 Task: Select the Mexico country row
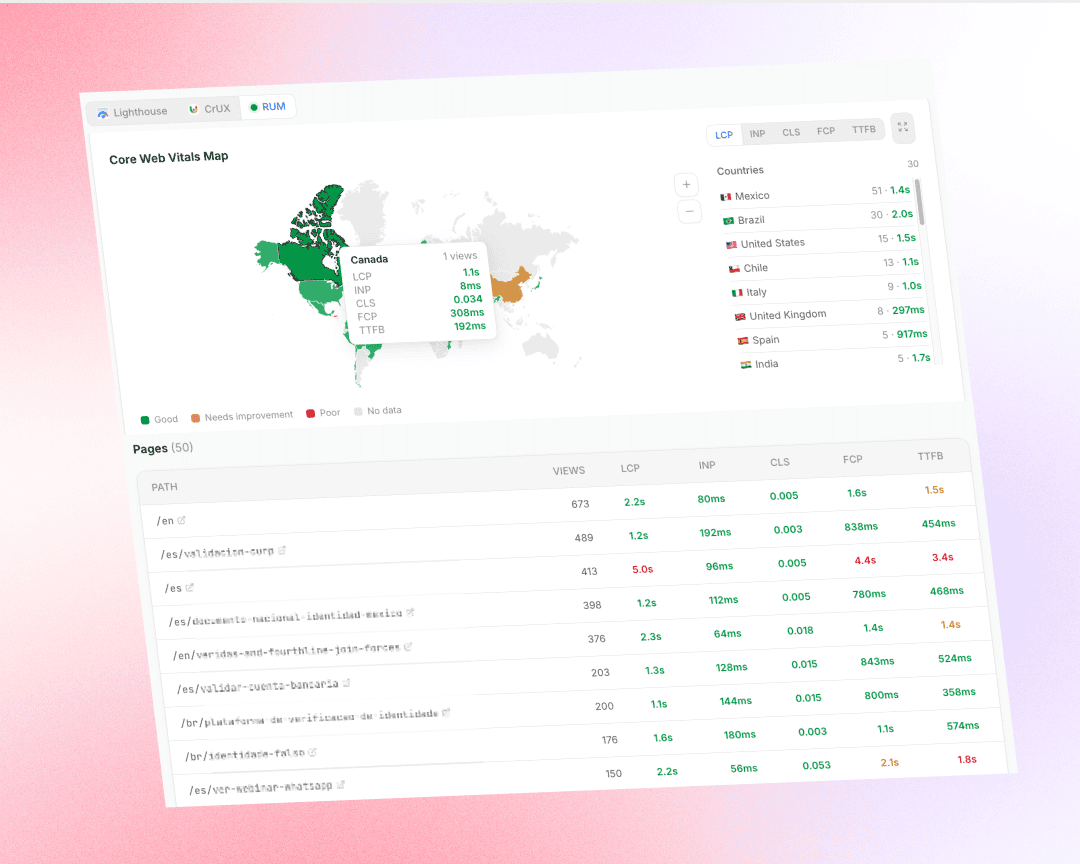point(817,193)
